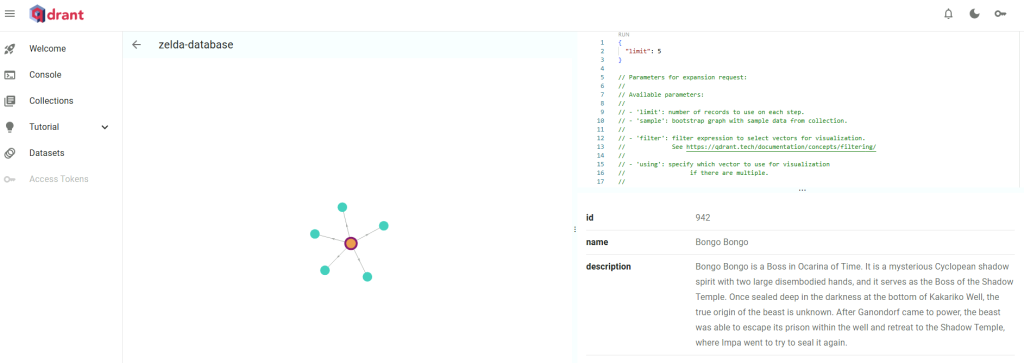Go back with the arrow beside zelda-database
1024x363 pixels.
coord(136,44)
